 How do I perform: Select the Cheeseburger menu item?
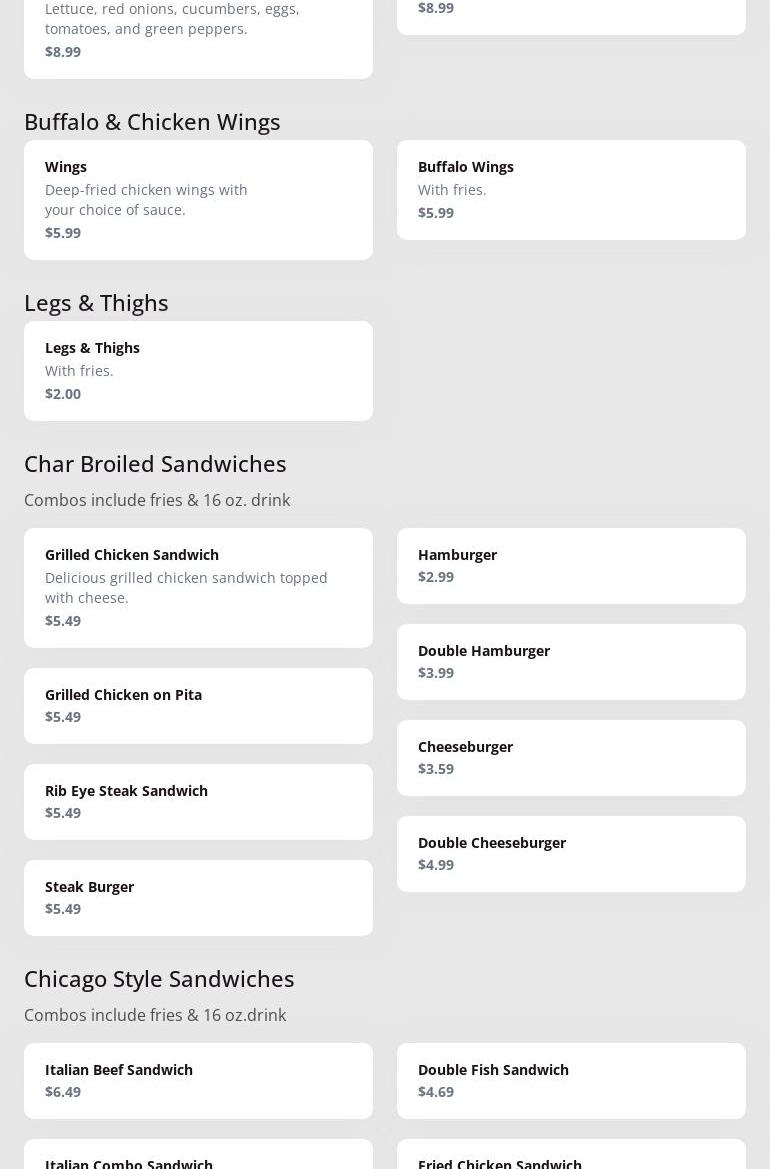click(571, 758)
